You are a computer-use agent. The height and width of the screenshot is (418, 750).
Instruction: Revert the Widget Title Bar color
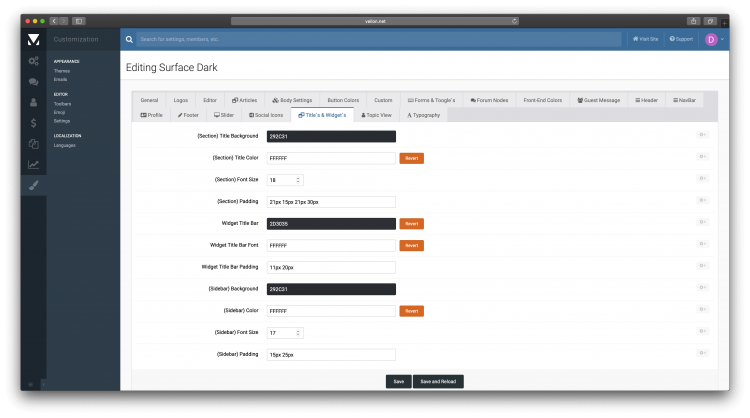point(411,223)
